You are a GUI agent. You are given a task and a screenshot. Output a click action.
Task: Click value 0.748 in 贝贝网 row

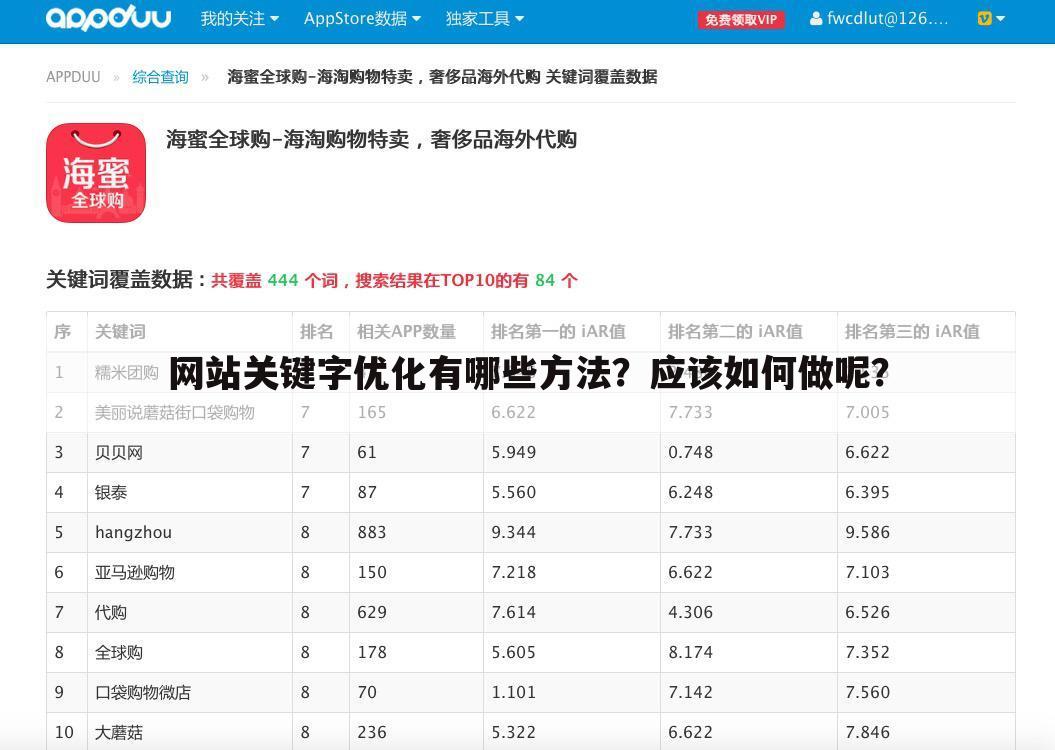[690, 453]
